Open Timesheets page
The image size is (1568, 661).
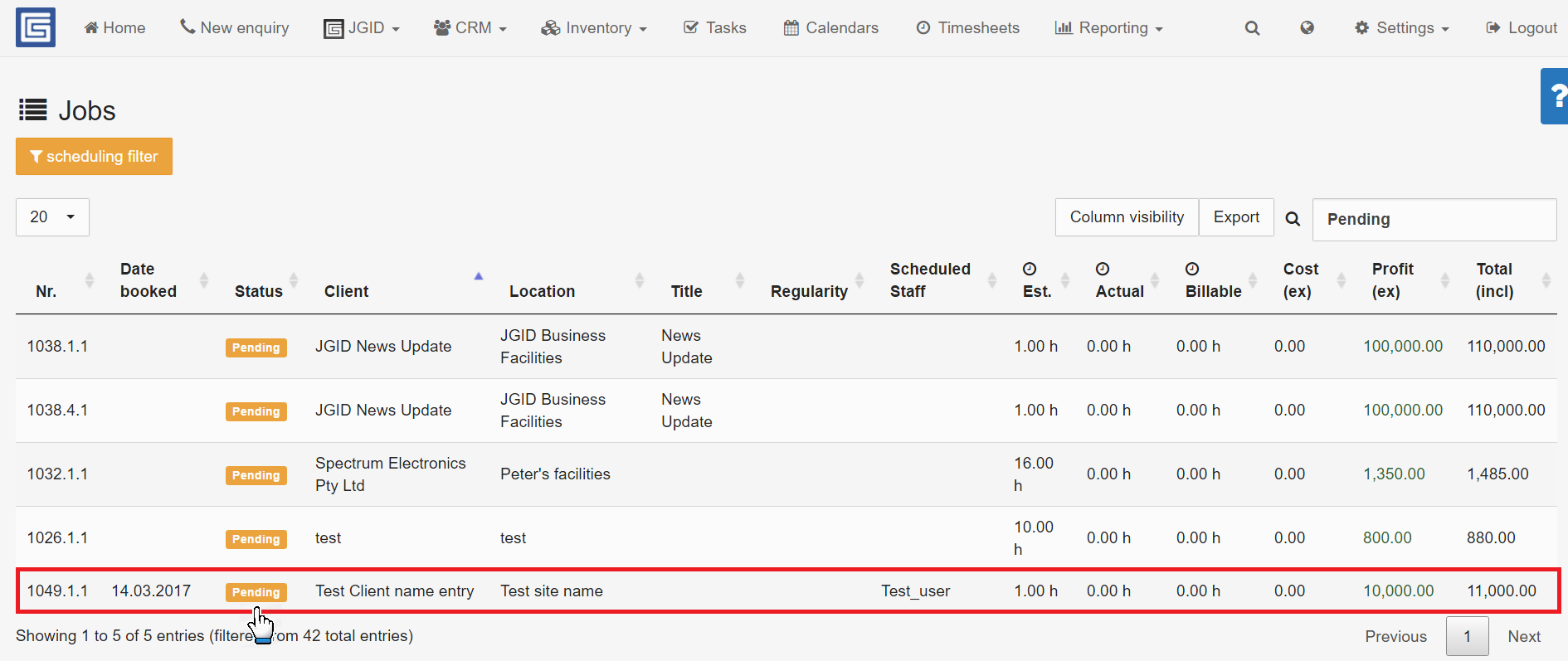967,28
